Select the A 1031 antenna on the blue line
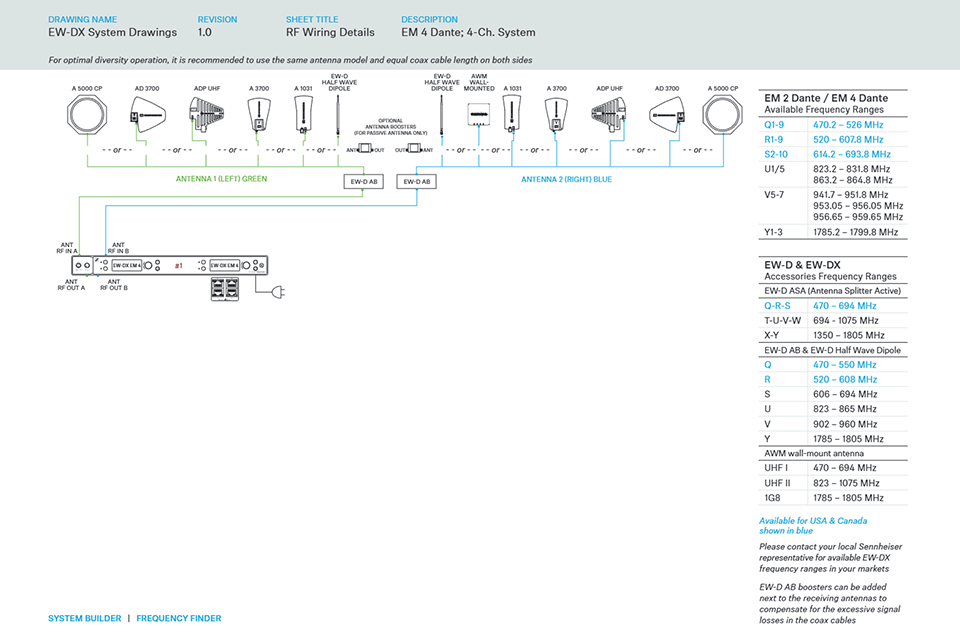960x640 pixels. coord(512,115)
